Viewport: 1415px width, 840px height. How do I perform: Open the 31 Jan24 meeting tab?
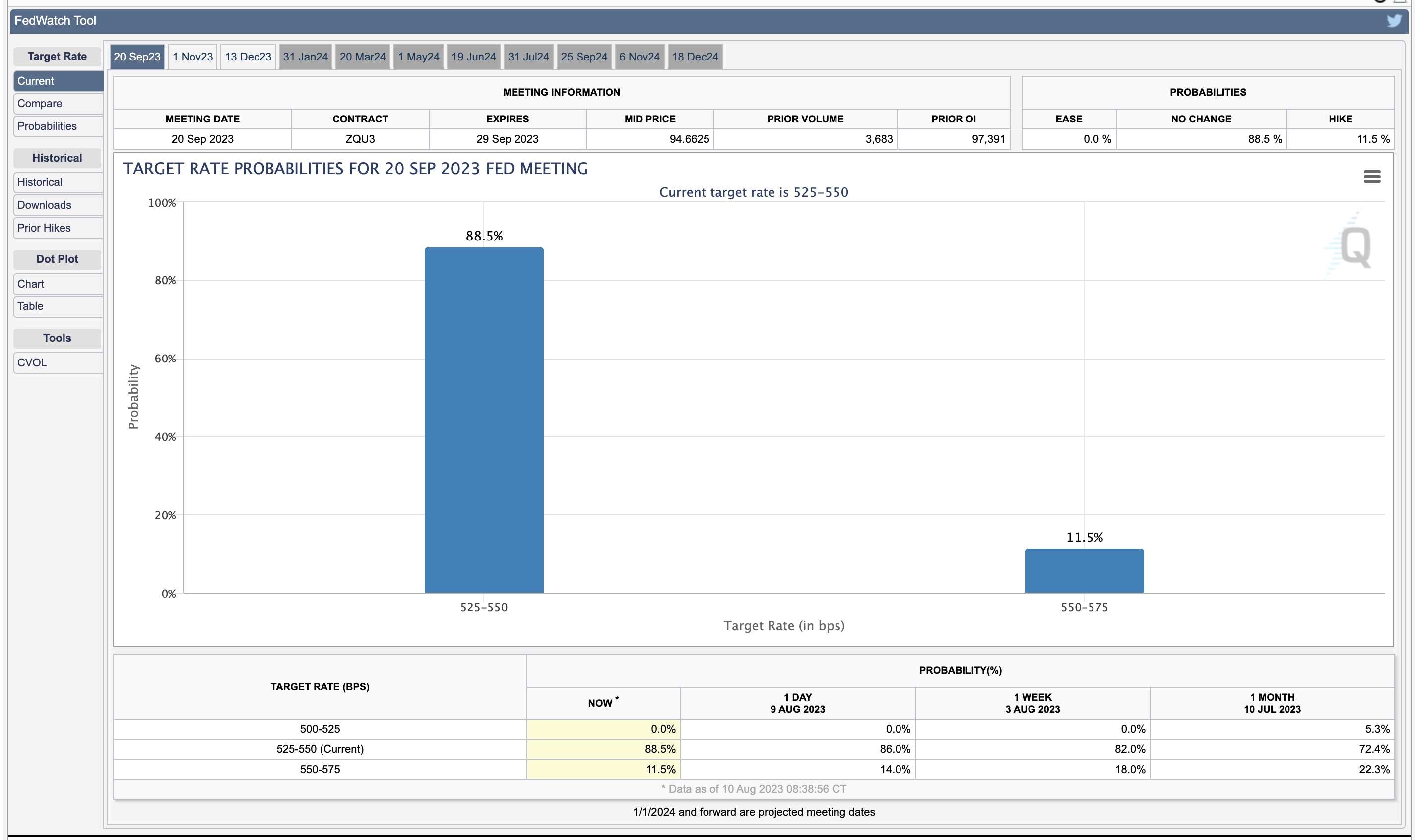(x=305, y=57)
